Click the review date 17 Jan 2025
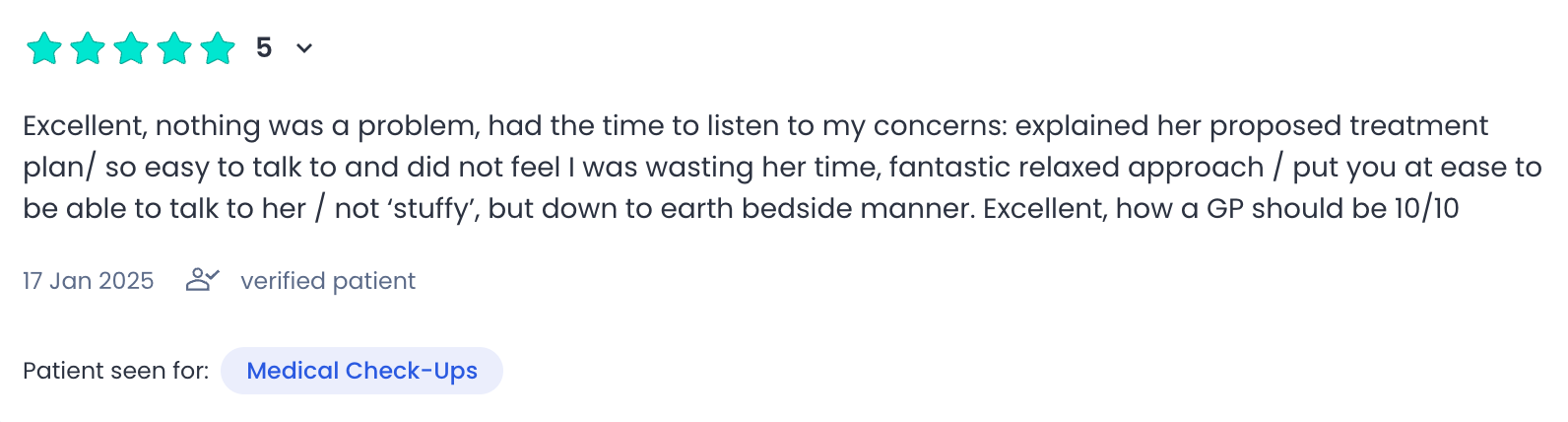1568x422 pixels. (x=89, y=281)
